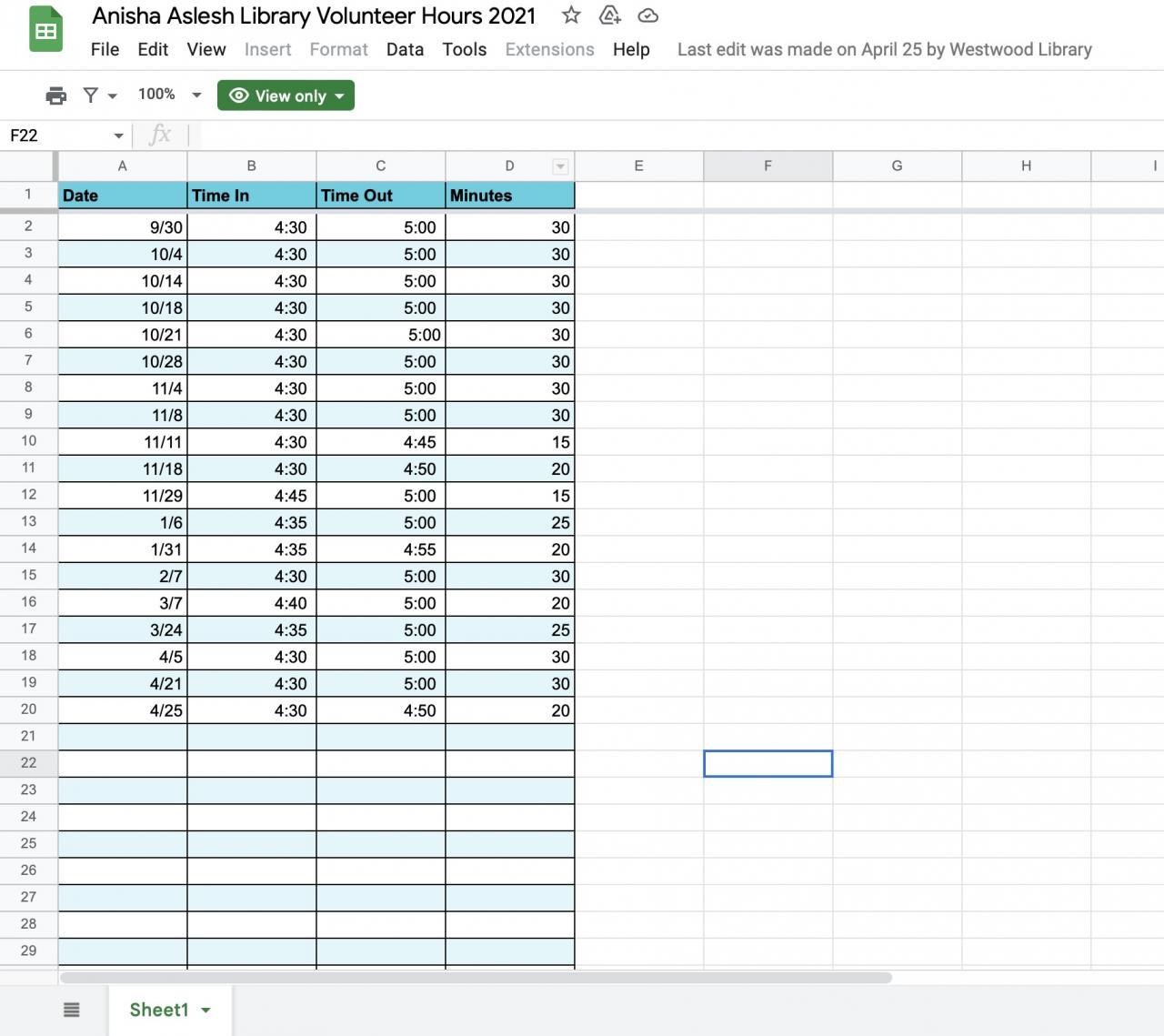1164x1036 pixels.
Task: Open the Tools menu
Action: 464,49
